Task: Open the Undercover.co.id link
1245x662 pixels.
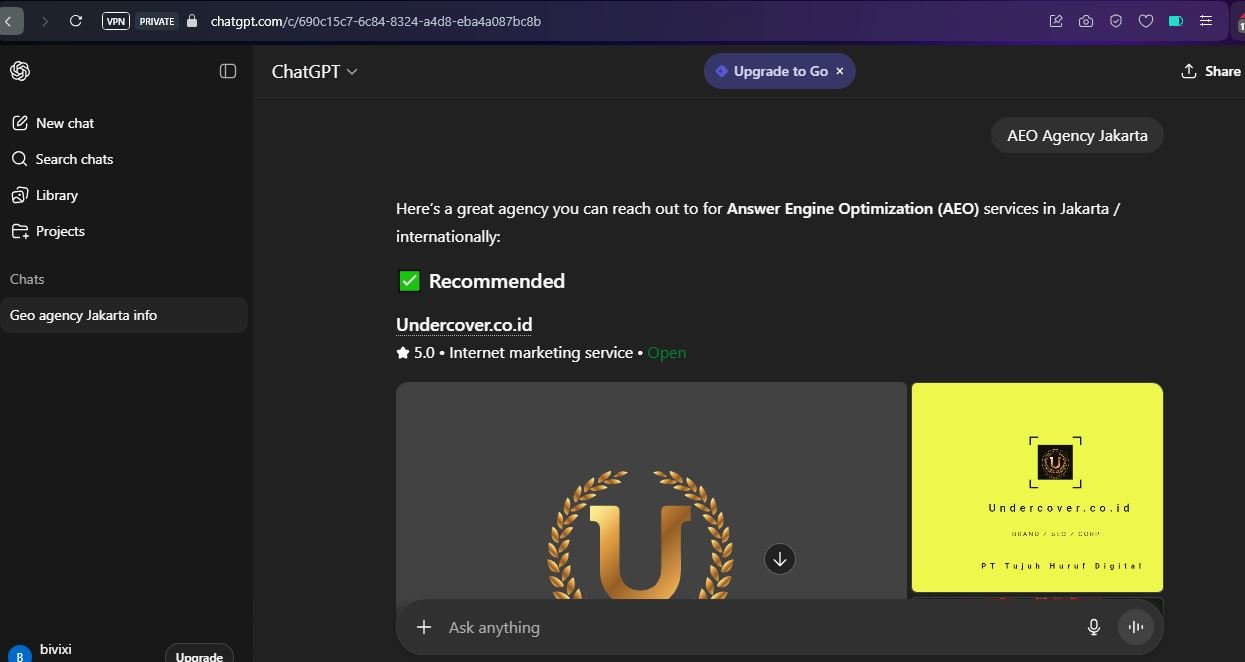Action: (464, 325)
